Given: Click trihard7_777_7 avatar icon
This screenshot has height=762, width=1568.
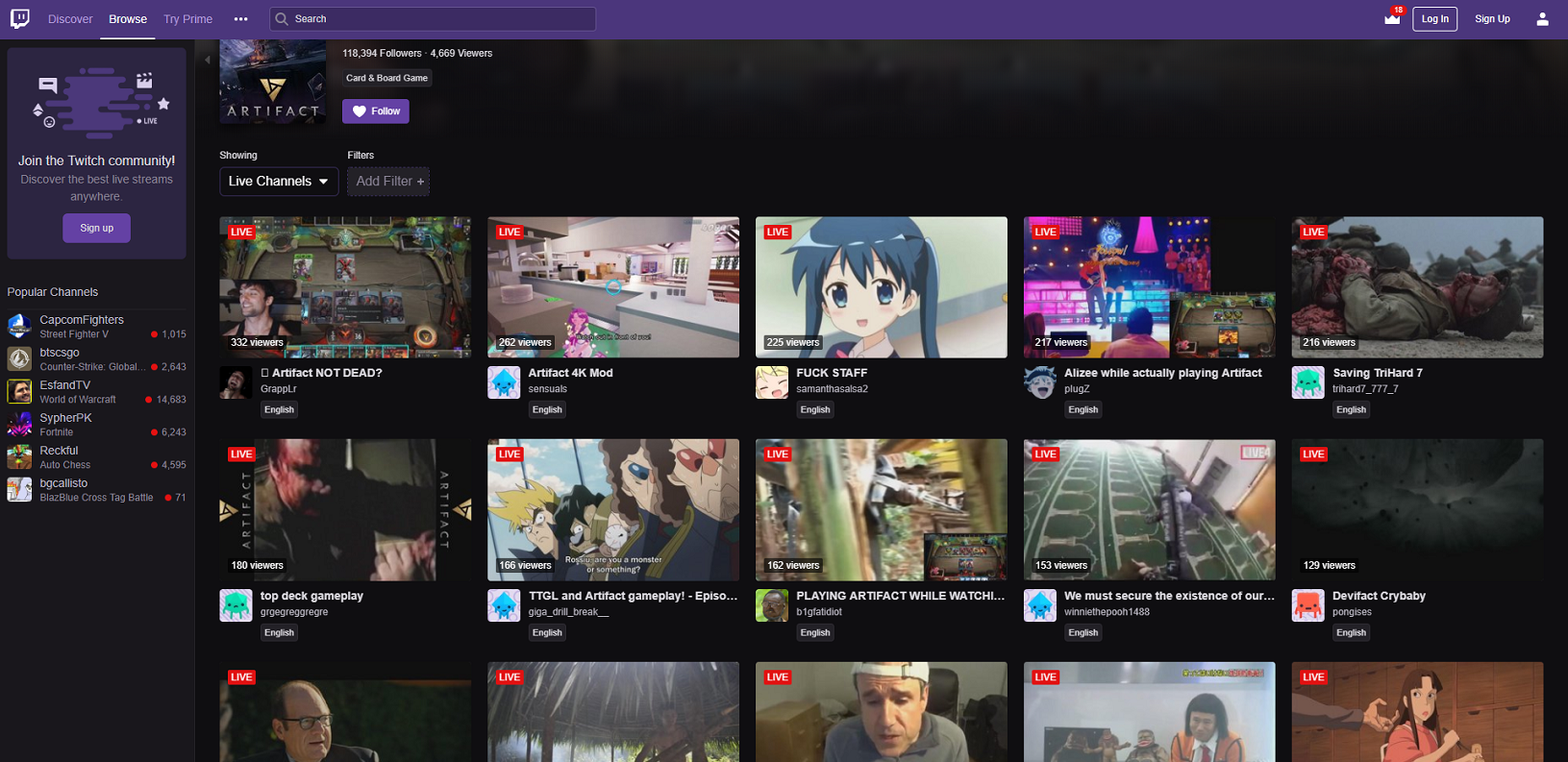Looking at the screenshot, I should point(1307,382).
